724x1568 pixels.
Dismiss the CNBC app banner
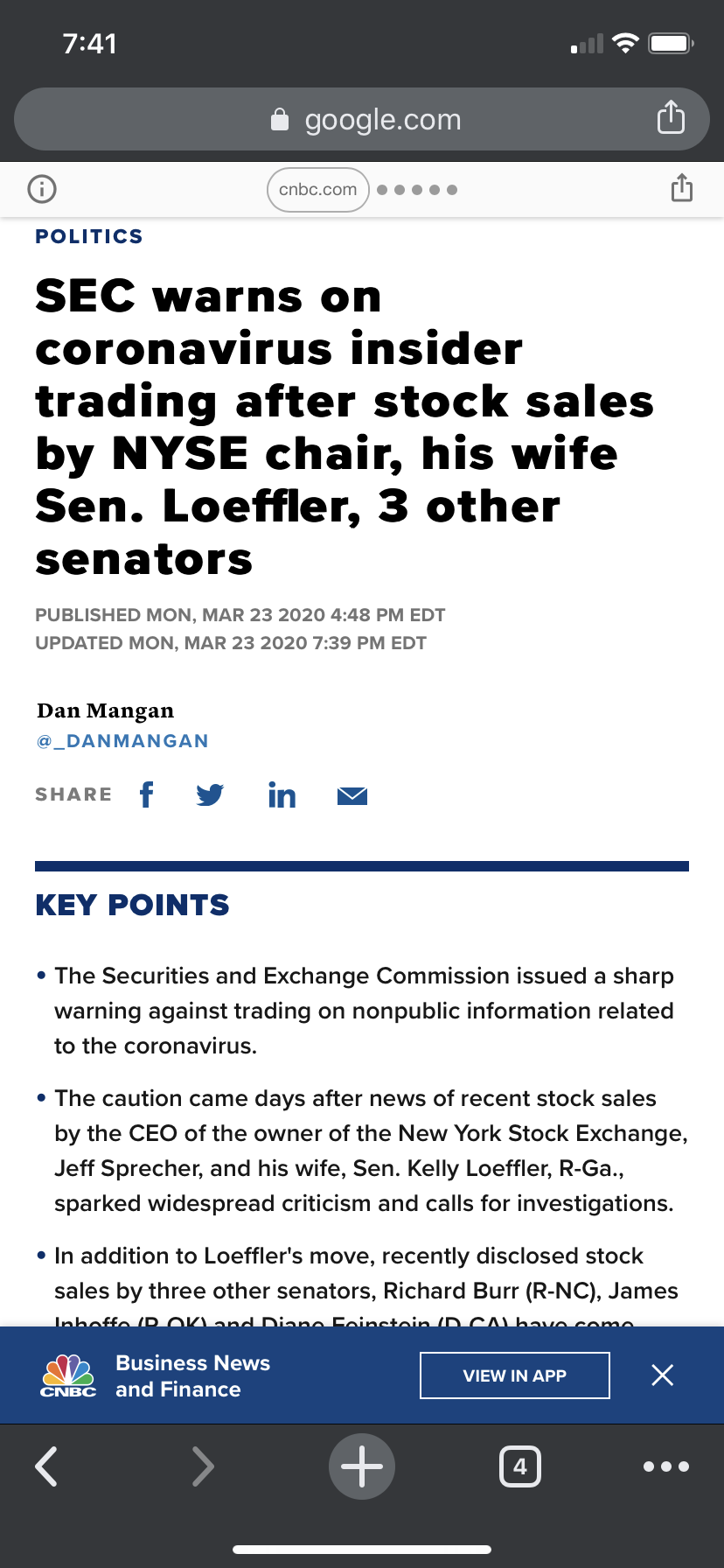663,1375
